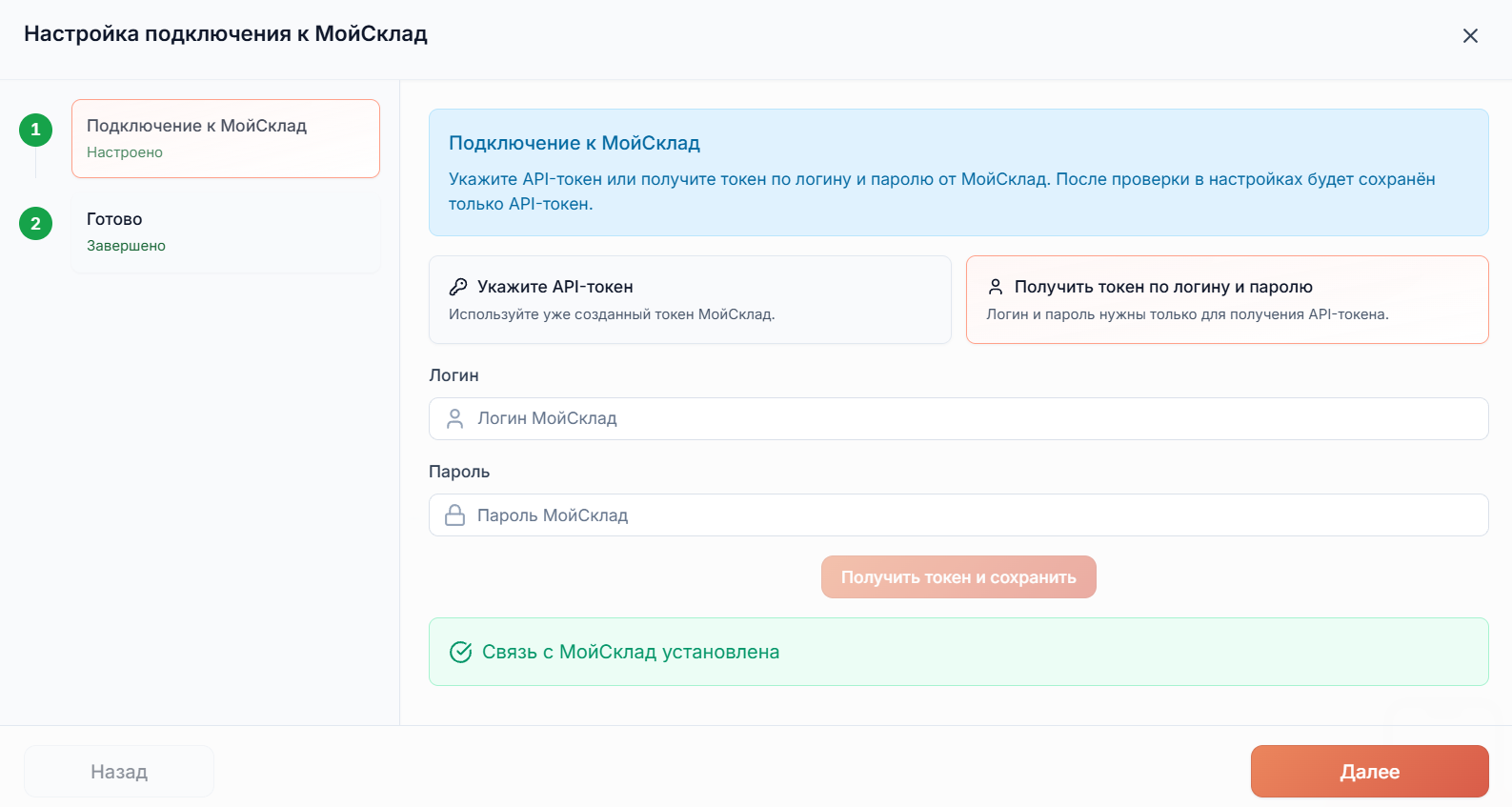This screenshot has width=1512, height=807.
Task: Click the lock icon in Пароль field
Action: 455,515
